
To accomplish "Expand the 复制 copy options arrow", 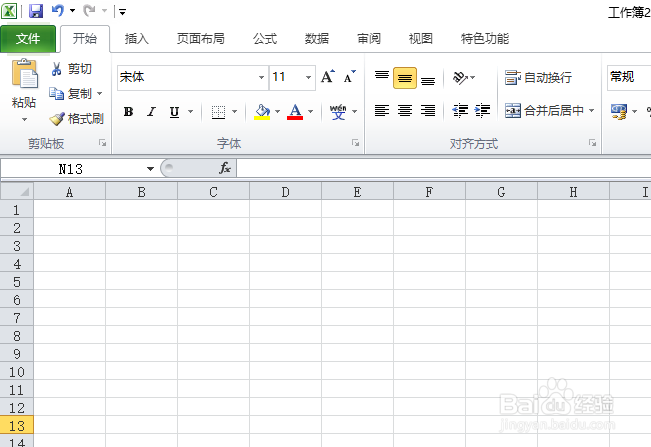I will (x=100, y=93).
